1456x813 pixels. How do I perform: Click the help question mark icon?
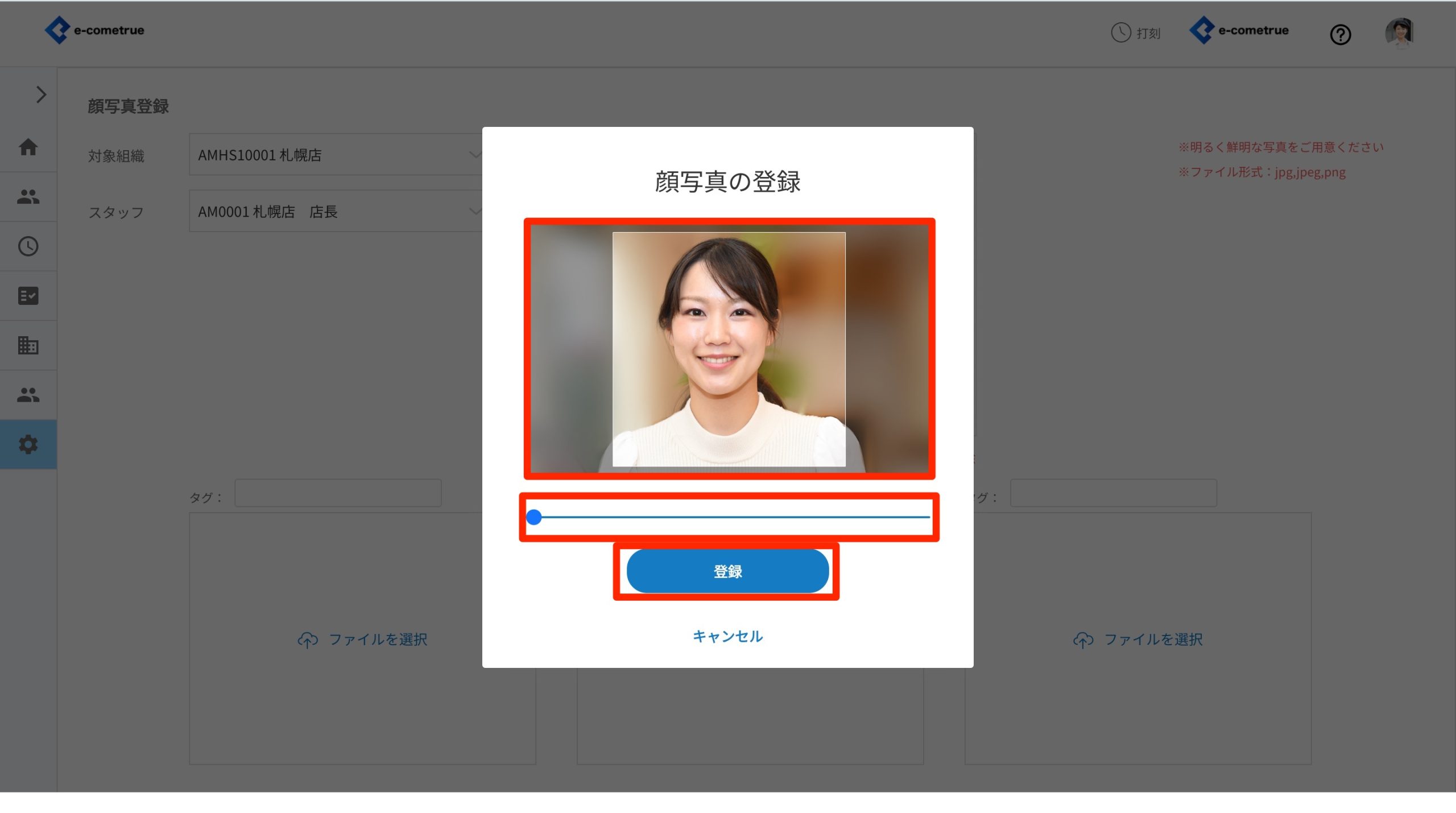[1340, 35]
